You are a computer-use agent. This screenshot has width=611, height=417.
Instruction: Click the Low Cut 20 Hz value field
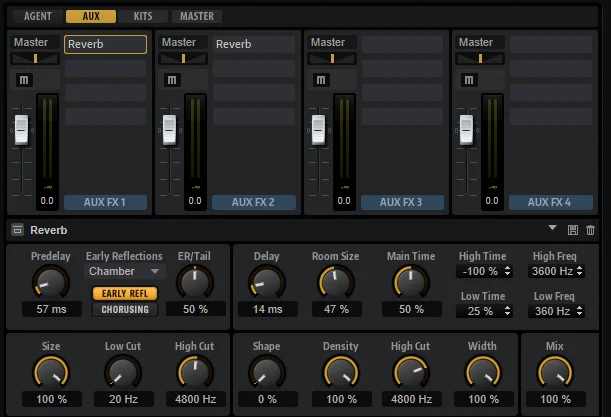click(124, 399)
